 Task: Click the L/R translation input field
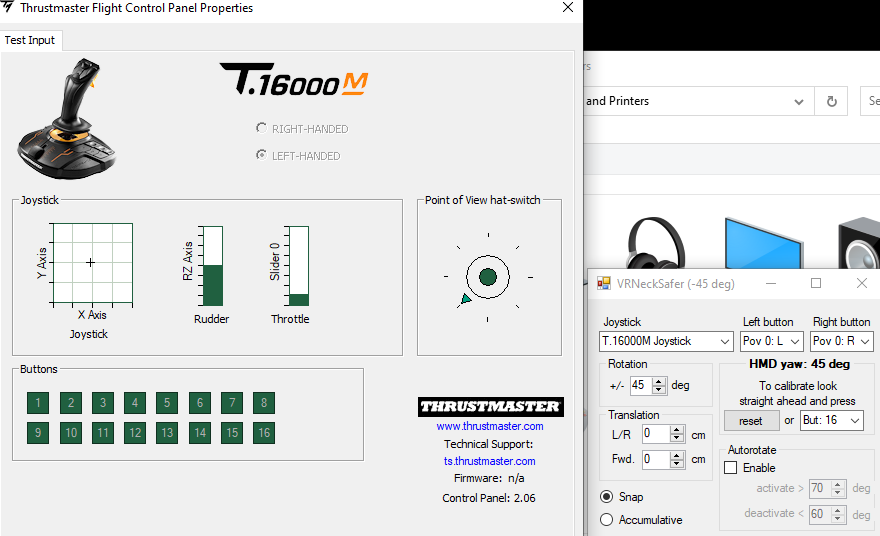click(x=656, y=434)
